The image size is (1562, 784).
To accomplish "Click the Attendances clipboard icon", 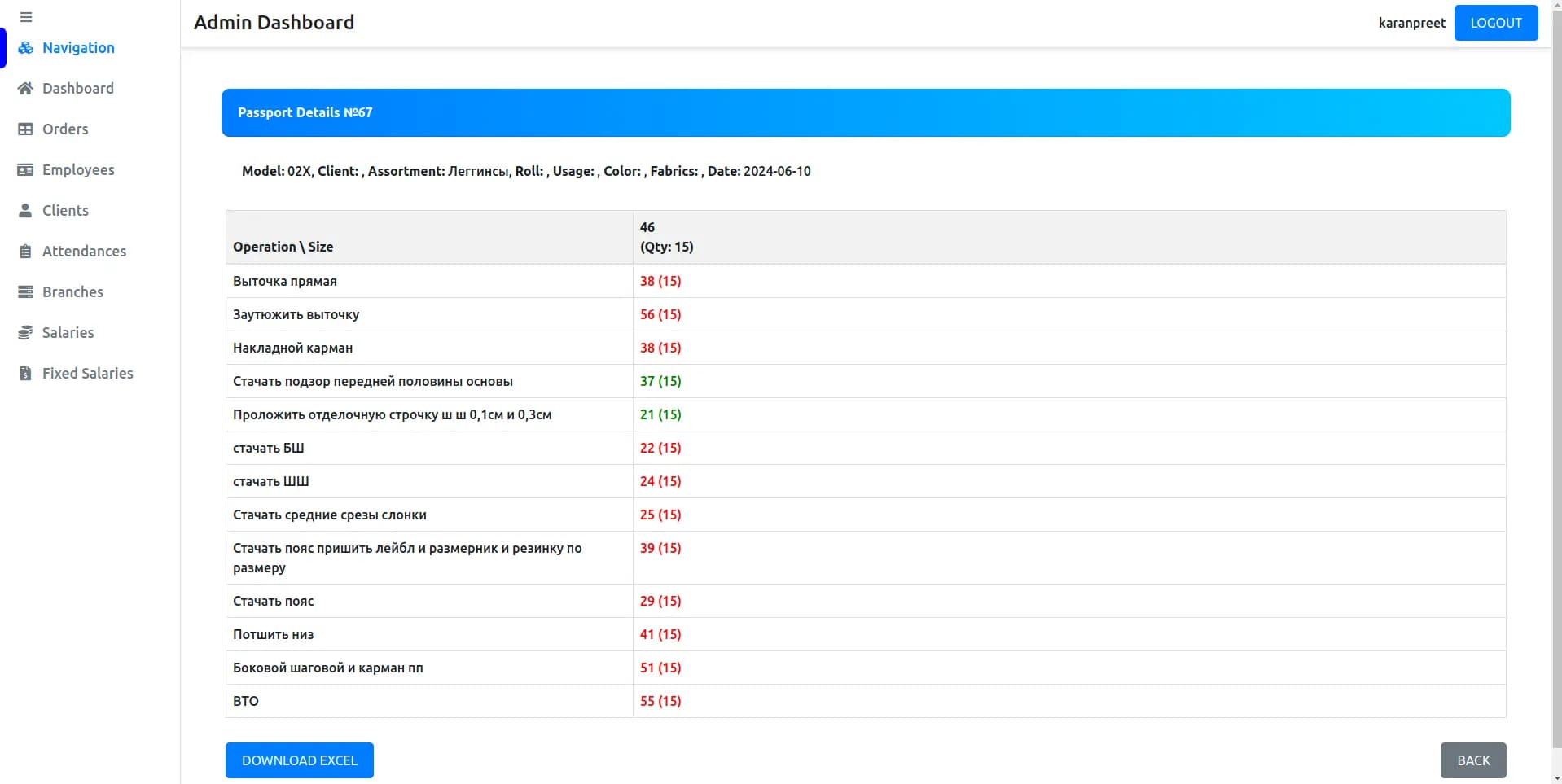I will pos(25,252).
